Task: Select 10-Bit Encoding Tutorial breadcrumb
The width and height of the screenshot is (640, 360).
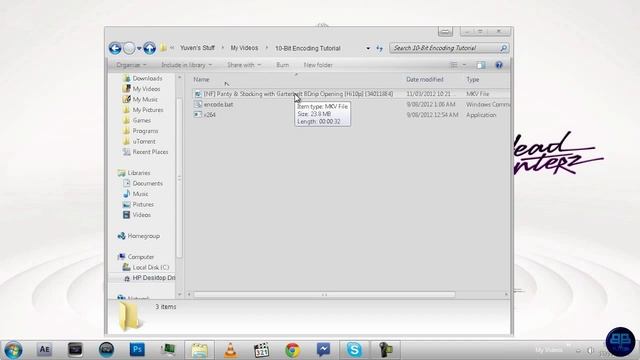Action: pos(307,48)
